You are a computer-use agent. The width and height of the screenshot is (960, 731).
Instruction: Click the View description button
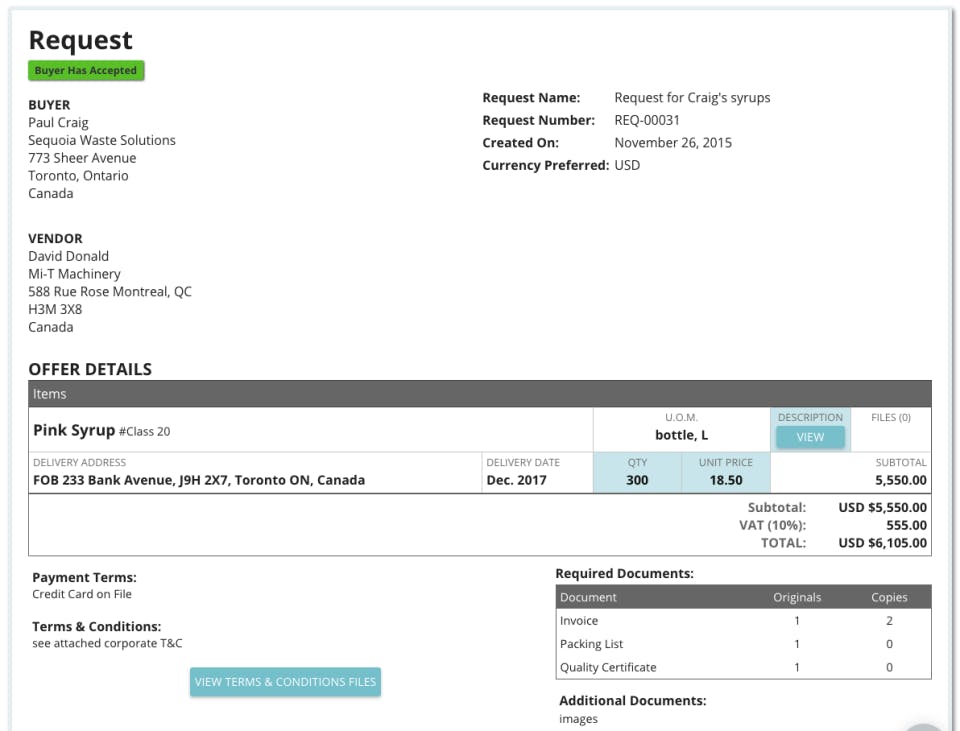810,437
